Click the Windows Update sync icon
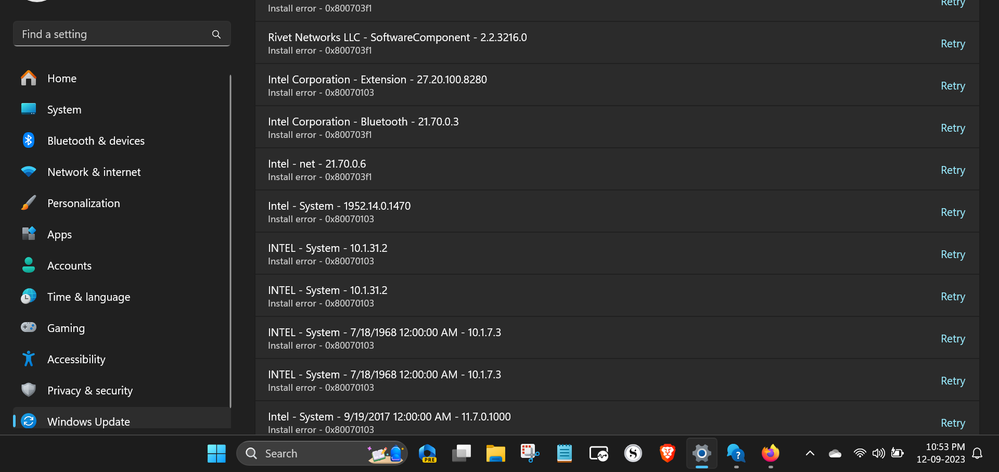This screenshot has height=472, width=999. [x=28, y=421]
